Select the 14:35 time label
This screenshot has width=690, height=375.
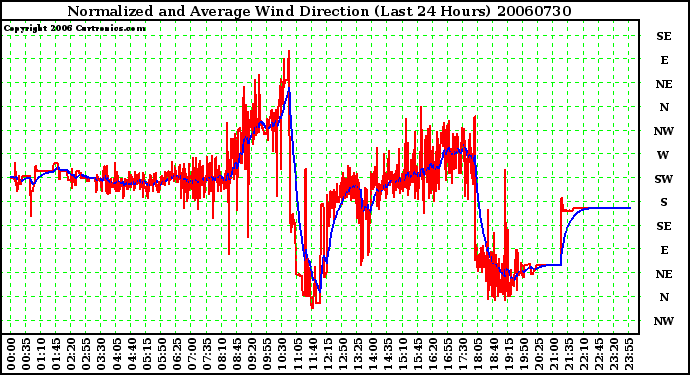pos(388,354)
